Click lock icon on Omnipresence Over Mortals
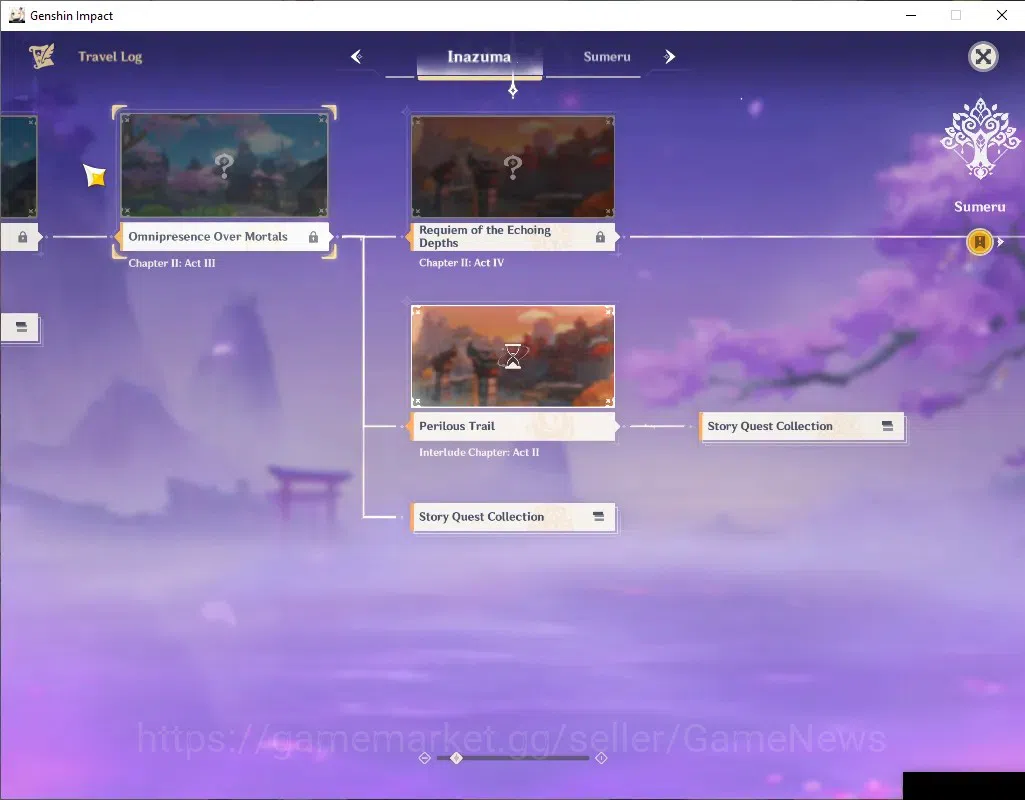 [313, 237]
